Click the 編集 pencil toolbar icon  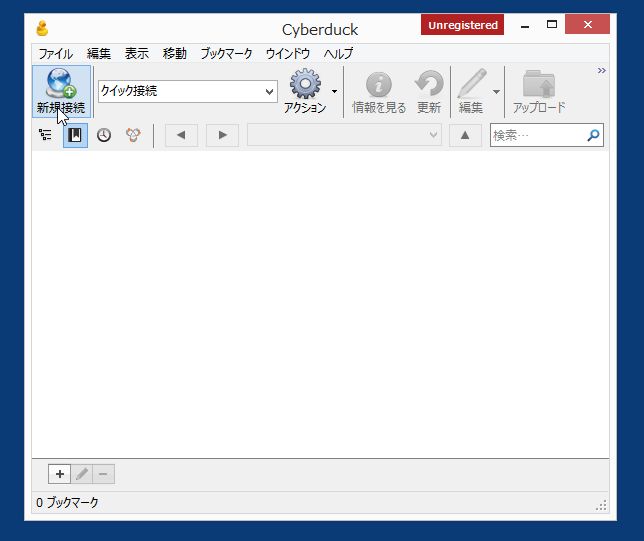(472, 83)
